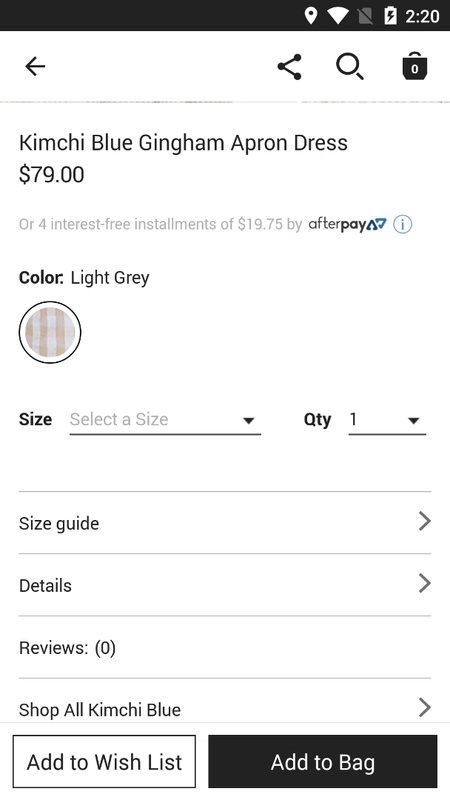Open Reviews (0) section
The height and width of the screenshot is (800, 450).
[x=225, y=647]
